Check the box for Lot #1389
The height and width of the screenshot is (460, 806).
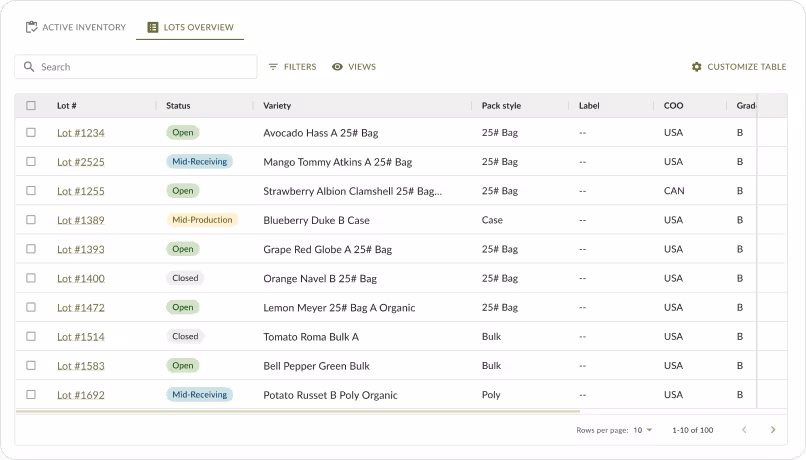(31, 220)
